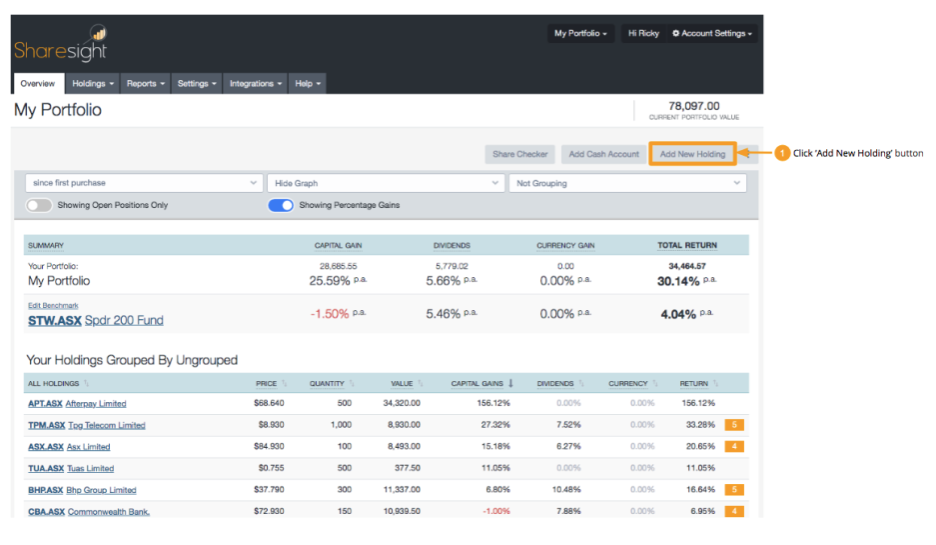Click the Edit Benchmark link
The image size is (936, 545).
[x=53, y=306]
